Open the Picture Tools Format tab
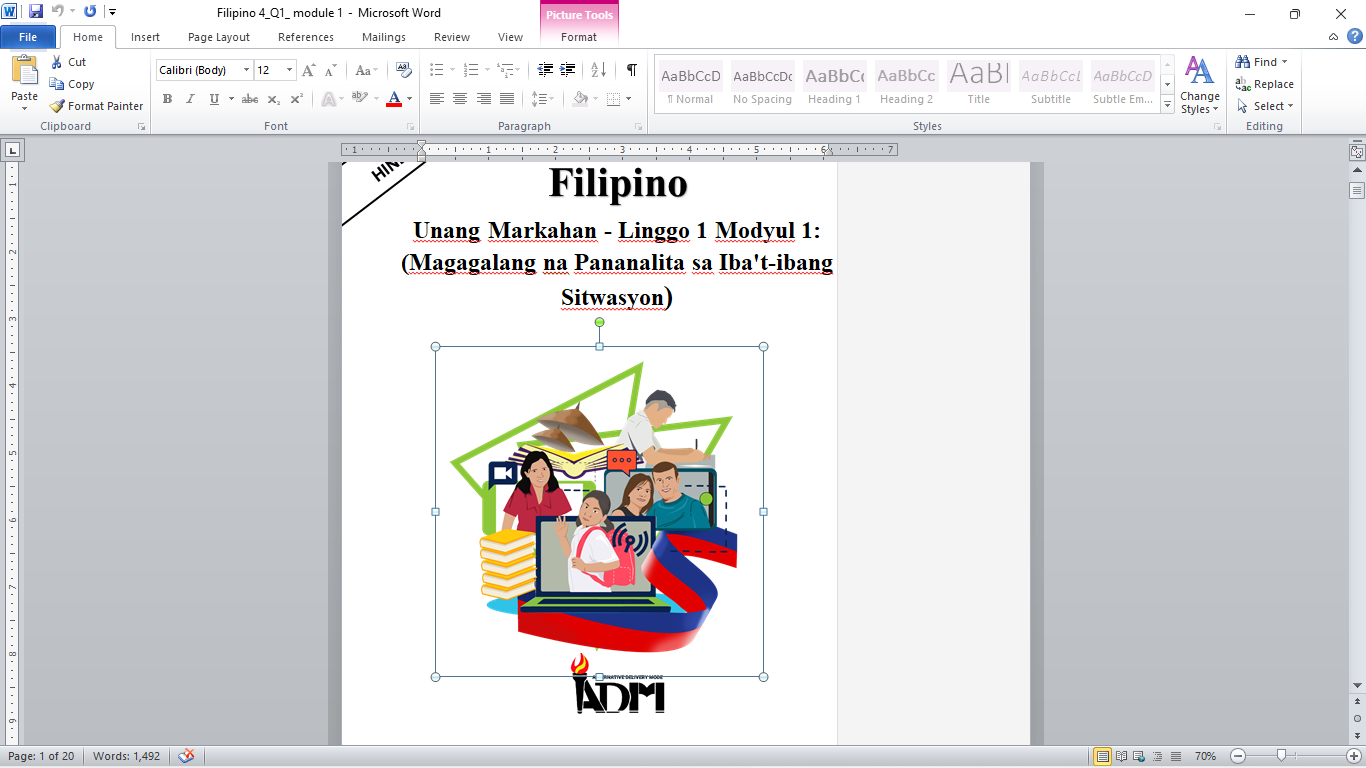 coord(578,37)
